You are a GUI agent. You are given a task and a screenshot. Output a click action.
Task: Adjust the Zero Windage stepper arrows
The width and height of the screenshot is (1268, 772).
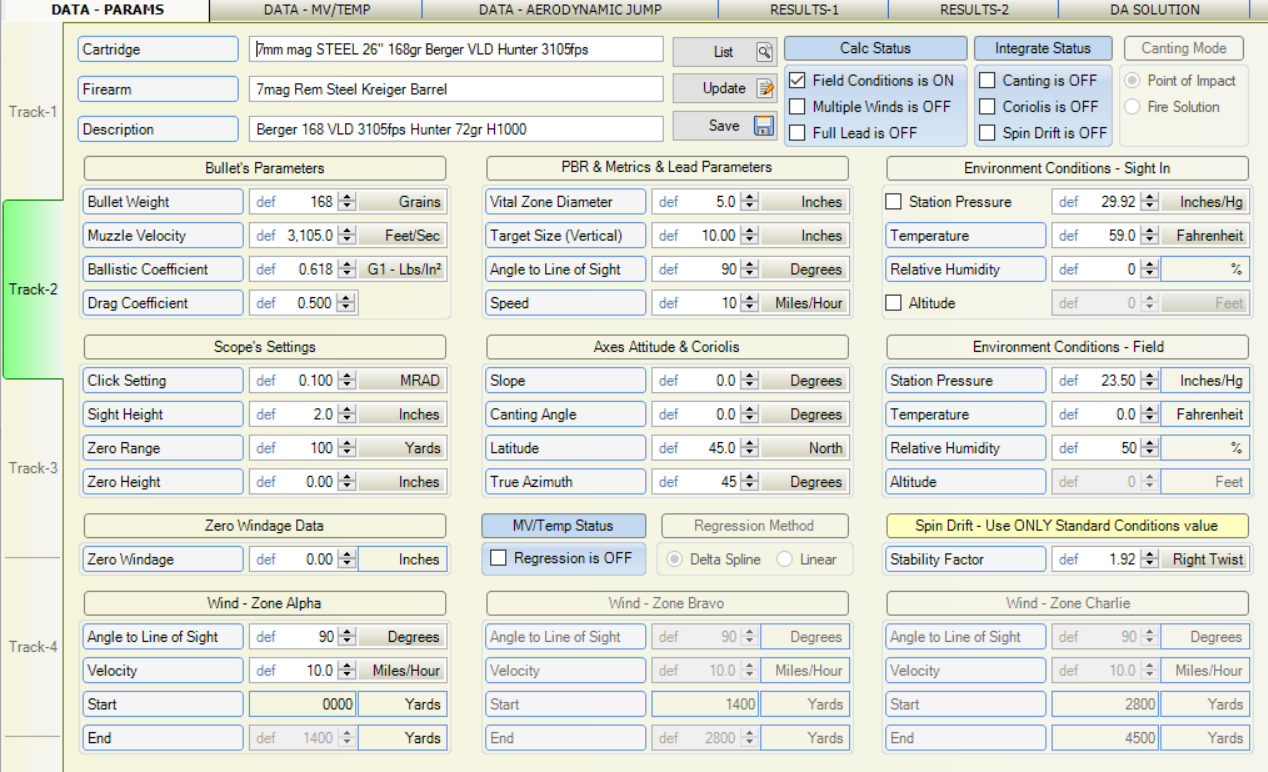[x=347, y=559]
